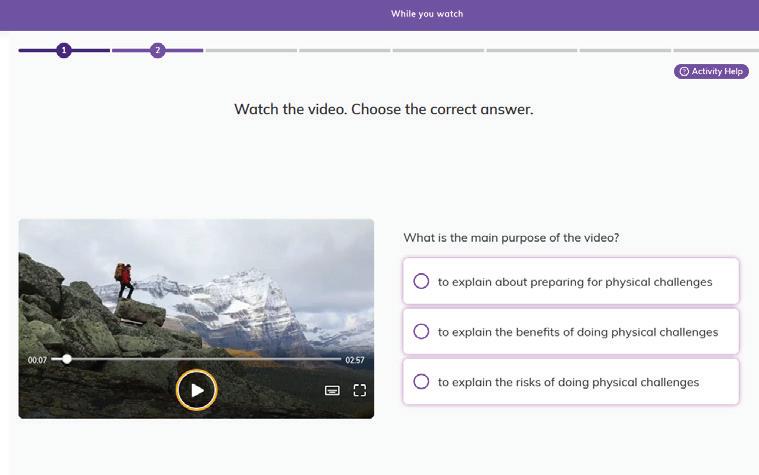
Task: Click the seventh progress bar segment
Action: coord(625,50)
